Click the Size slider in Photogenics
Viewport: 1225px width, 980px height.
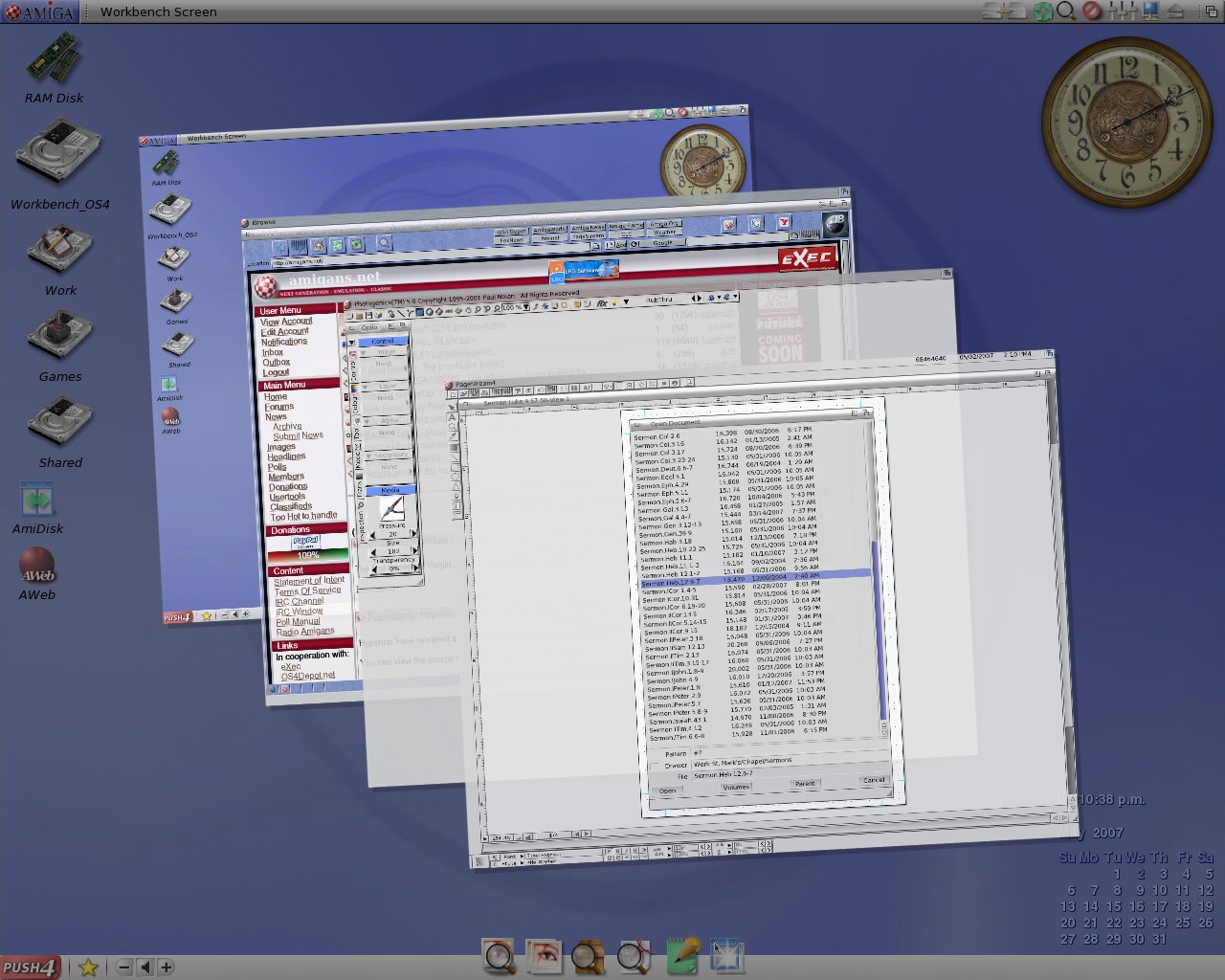[x=393, y=551]
